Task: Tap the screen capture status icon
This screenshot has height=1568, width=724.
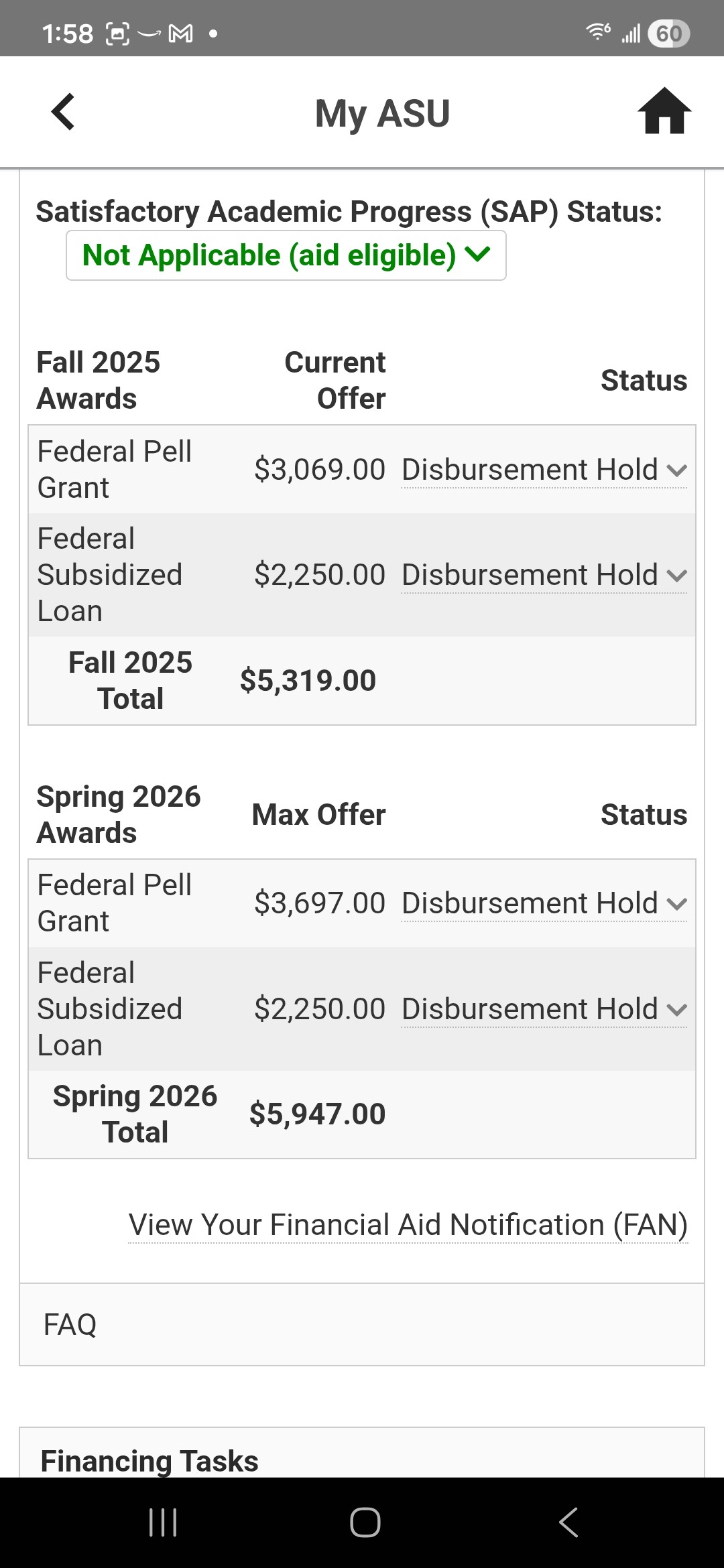Action: (x=117, y=34)
